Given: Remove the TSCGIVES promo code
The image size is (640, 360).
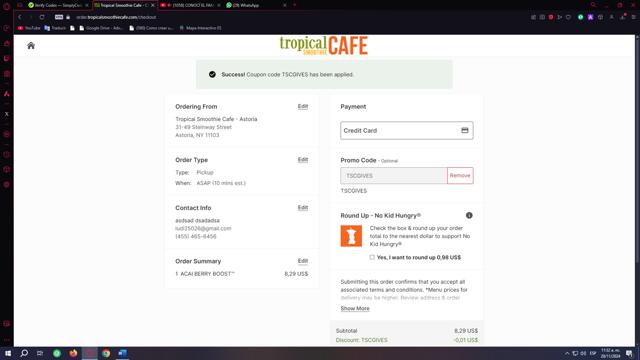Looking at the screenshot, I should pyautogui.click(x=460, y=176).
